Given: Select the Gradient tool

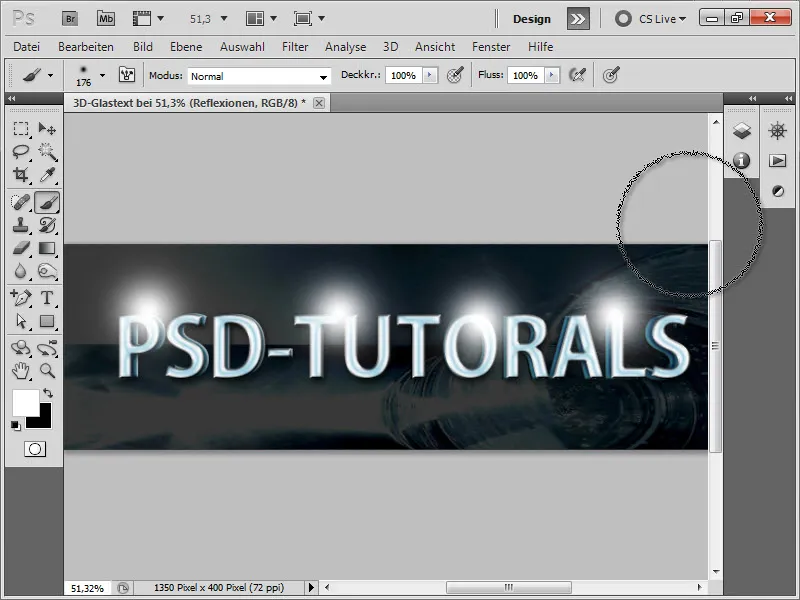Looking at the screenshot, I should click(x=47, y=248).
